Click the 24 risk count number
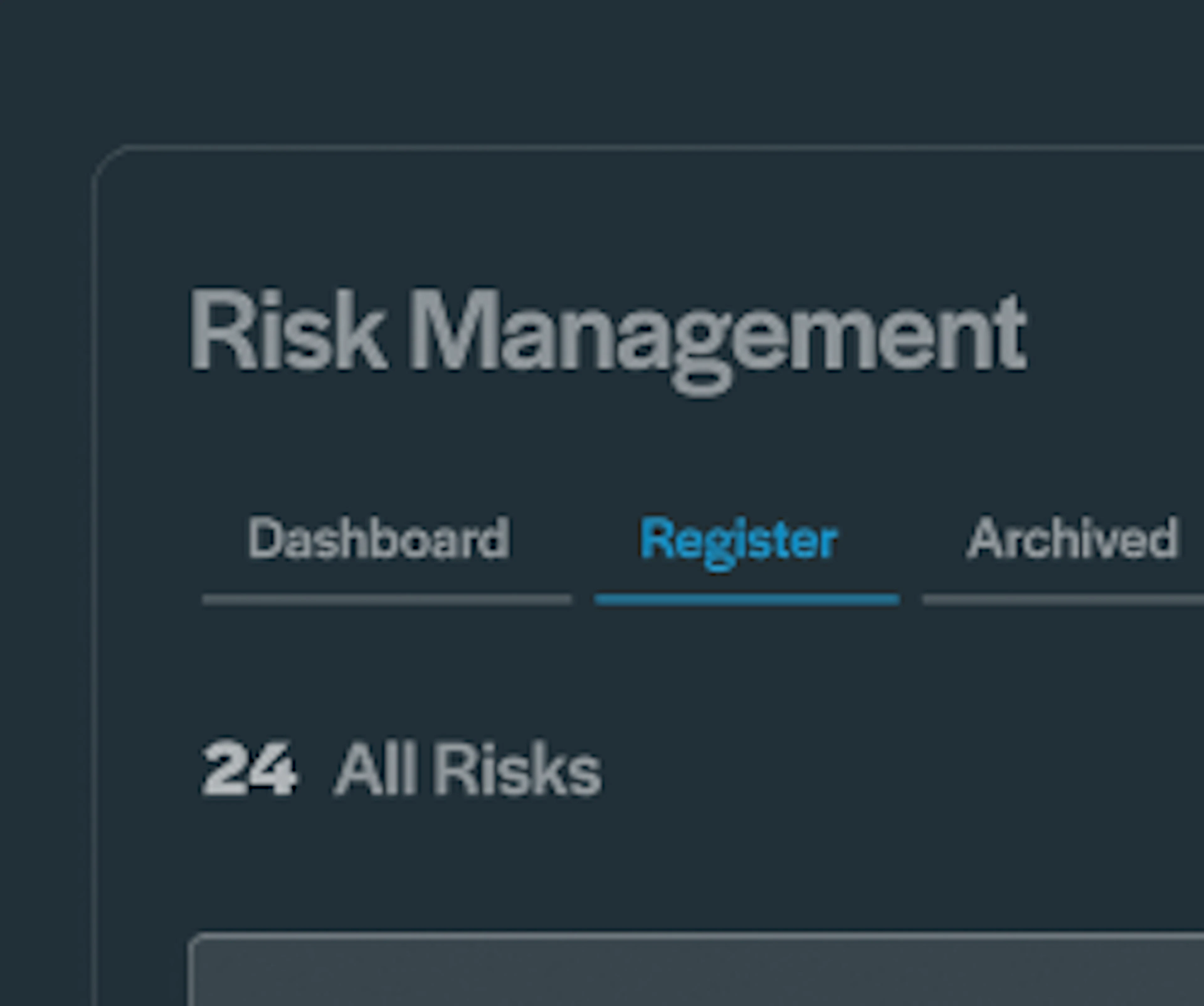Screen dimensions: 1204x1006 pos(249,767)
